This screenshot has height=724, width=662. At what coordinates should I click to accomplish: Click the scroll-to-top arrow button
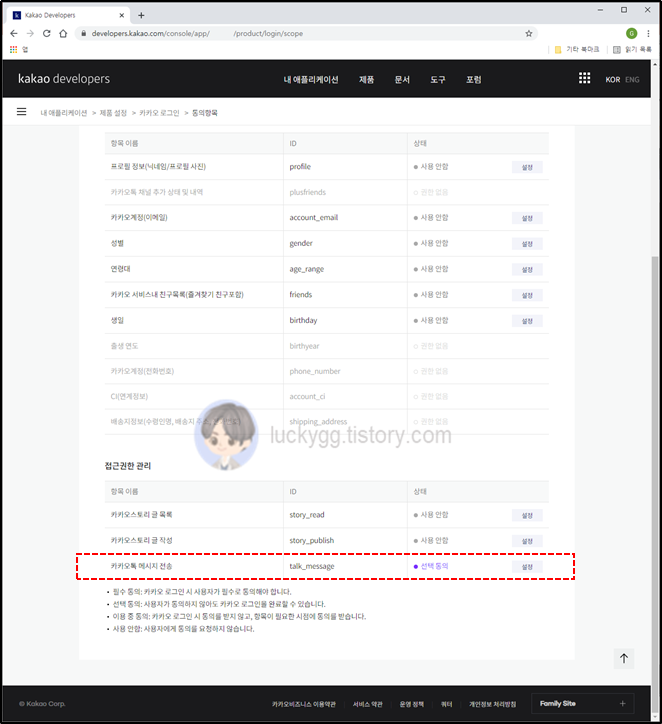coord(624,658)
